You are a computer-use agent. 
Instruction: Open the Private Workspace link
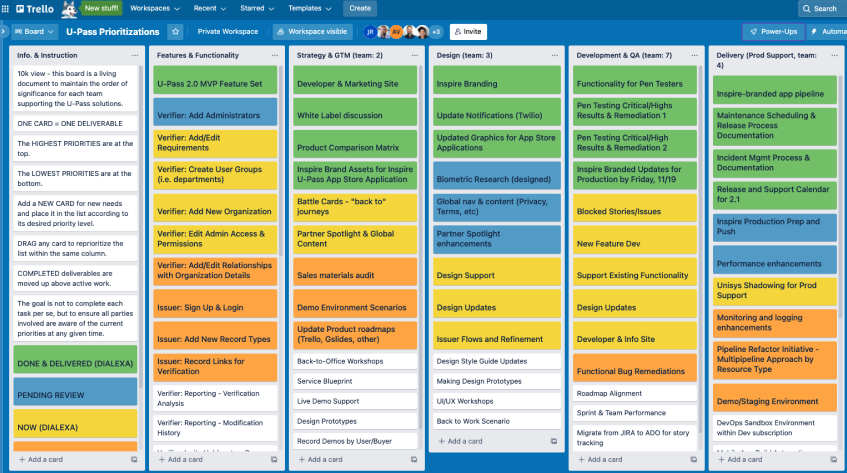(227, 32)
